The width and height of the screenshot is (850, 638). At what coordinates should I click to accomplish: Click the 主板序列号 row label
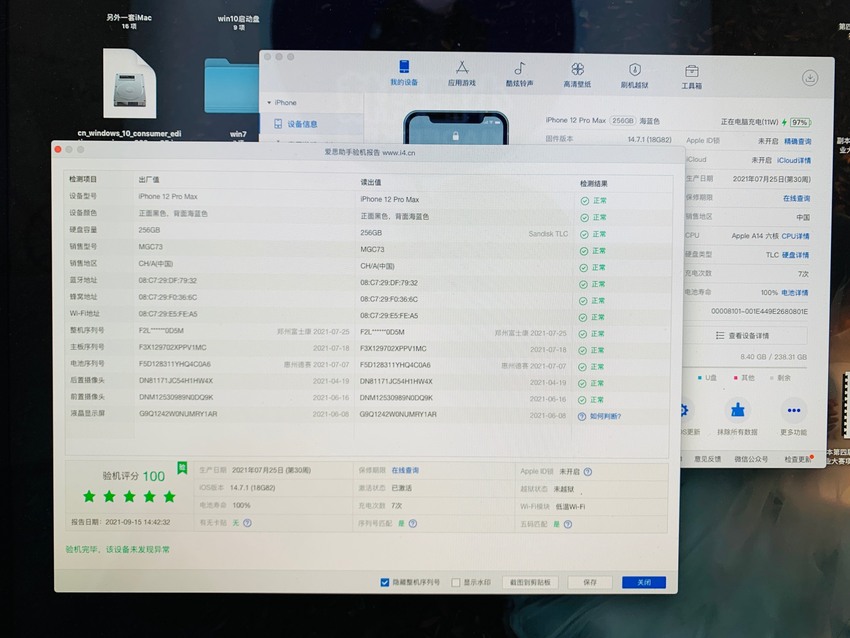87,347
